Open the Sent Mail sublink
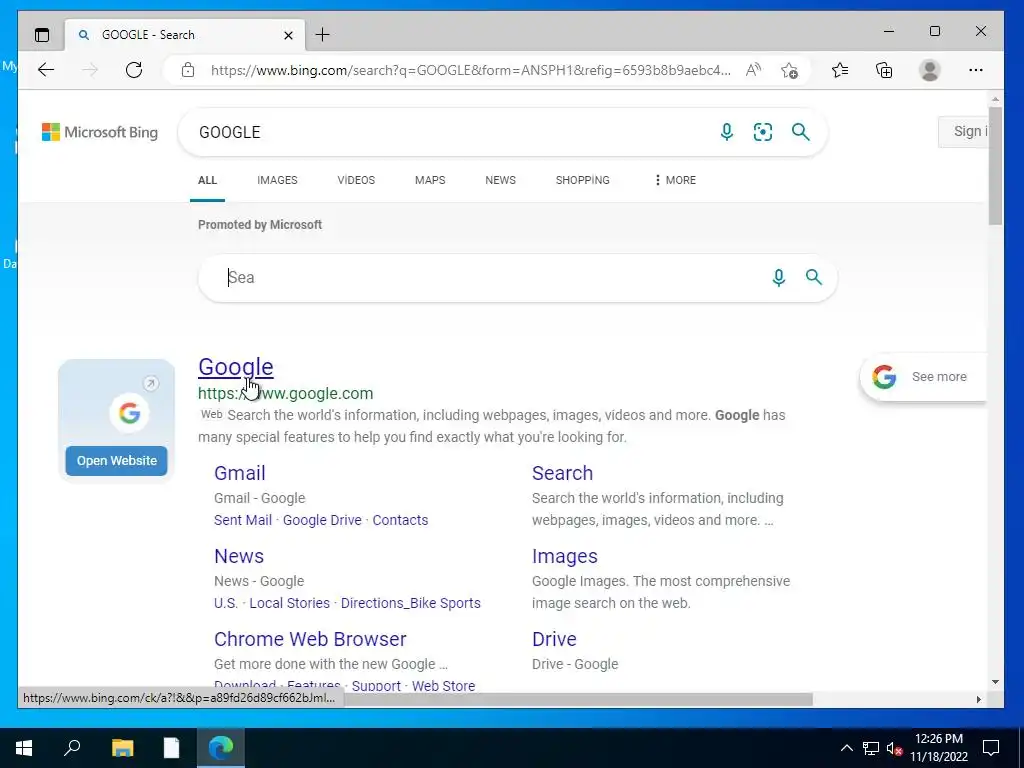1024x768 pixels. pyautogui.click(x=242, y=520)
